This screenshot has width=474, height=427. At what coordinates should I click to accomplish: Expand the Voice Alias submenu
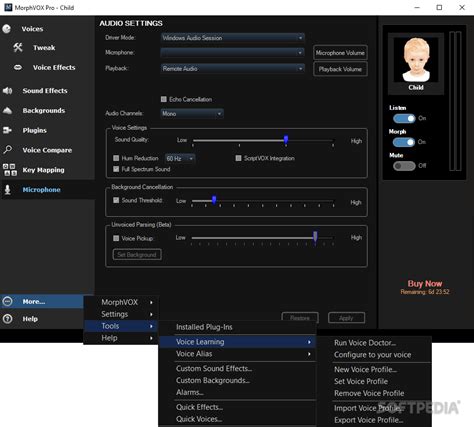tap(237, 354)
